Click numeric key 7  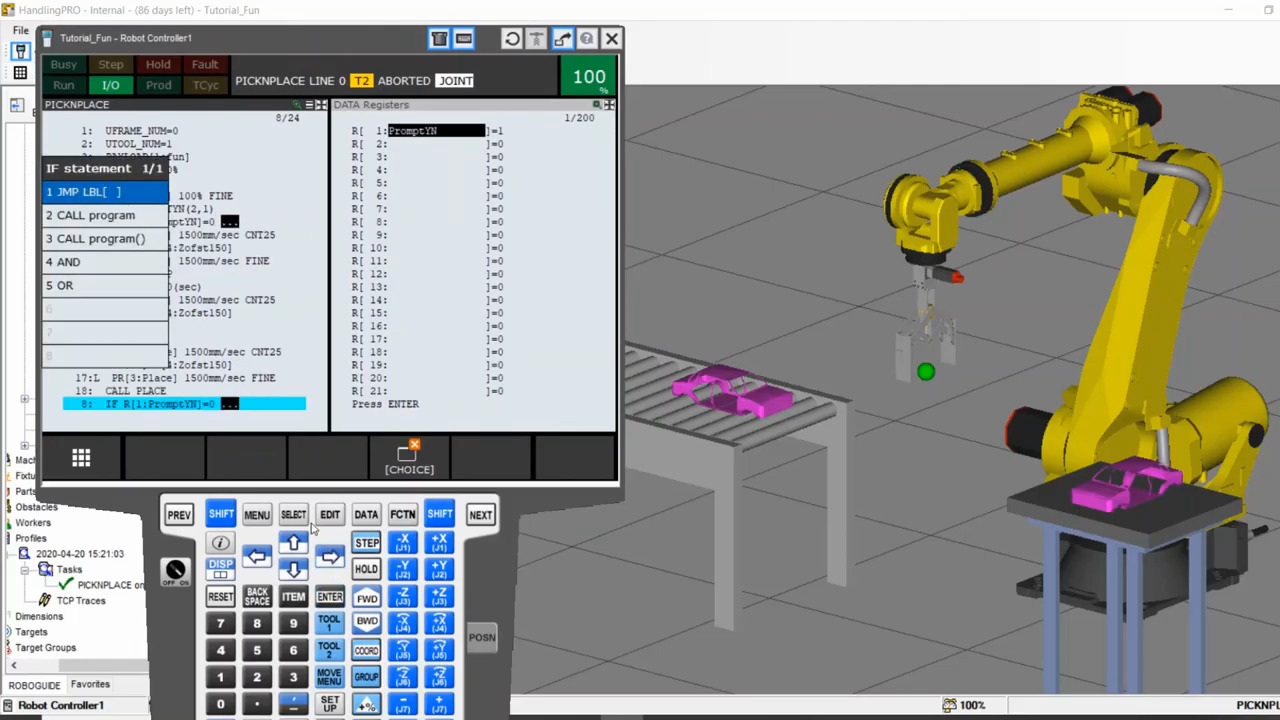(221, 624)
